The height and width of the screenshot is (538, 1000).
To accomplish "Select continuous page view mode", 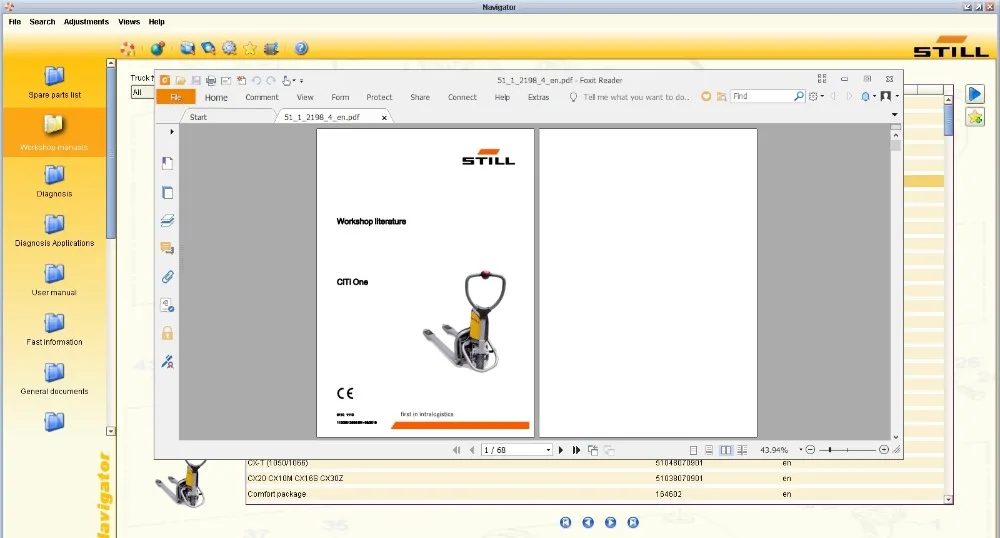I will tap(709, 450).
